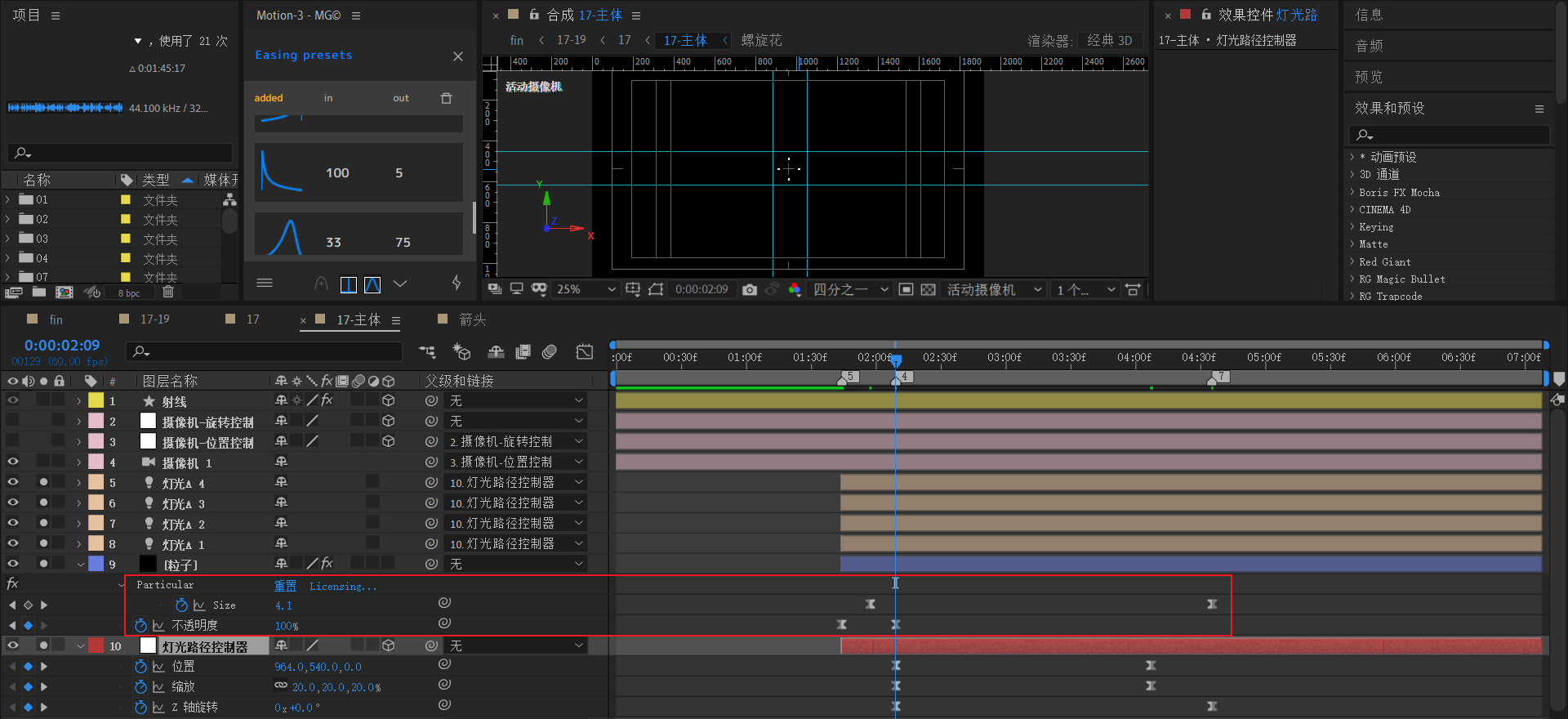Expand the Boris FX Mocha category
This screenshot has width=1568, height=719.
click(1352, 192)
